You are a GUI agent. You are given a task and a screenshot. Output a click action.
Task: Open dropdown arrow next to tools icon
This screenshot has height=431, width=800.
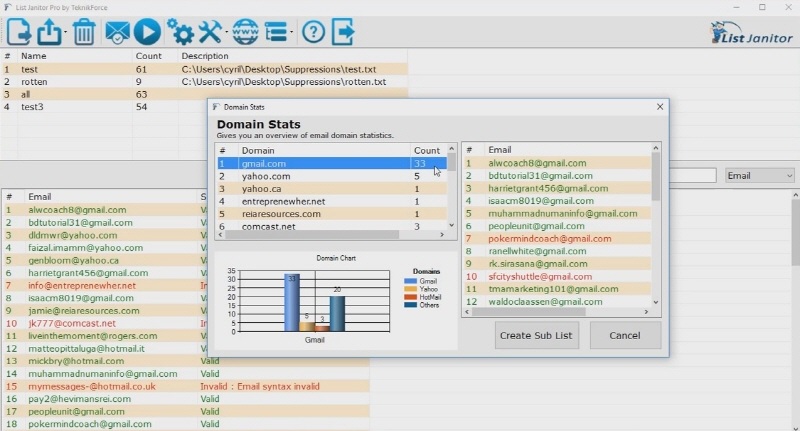click(225, 33)
